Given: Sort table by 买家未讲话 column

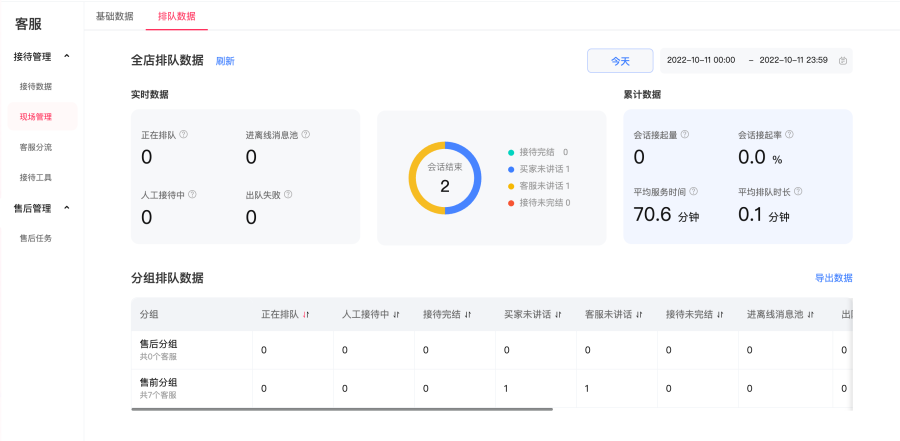Looking at the screenshot, I should (558, 315).
